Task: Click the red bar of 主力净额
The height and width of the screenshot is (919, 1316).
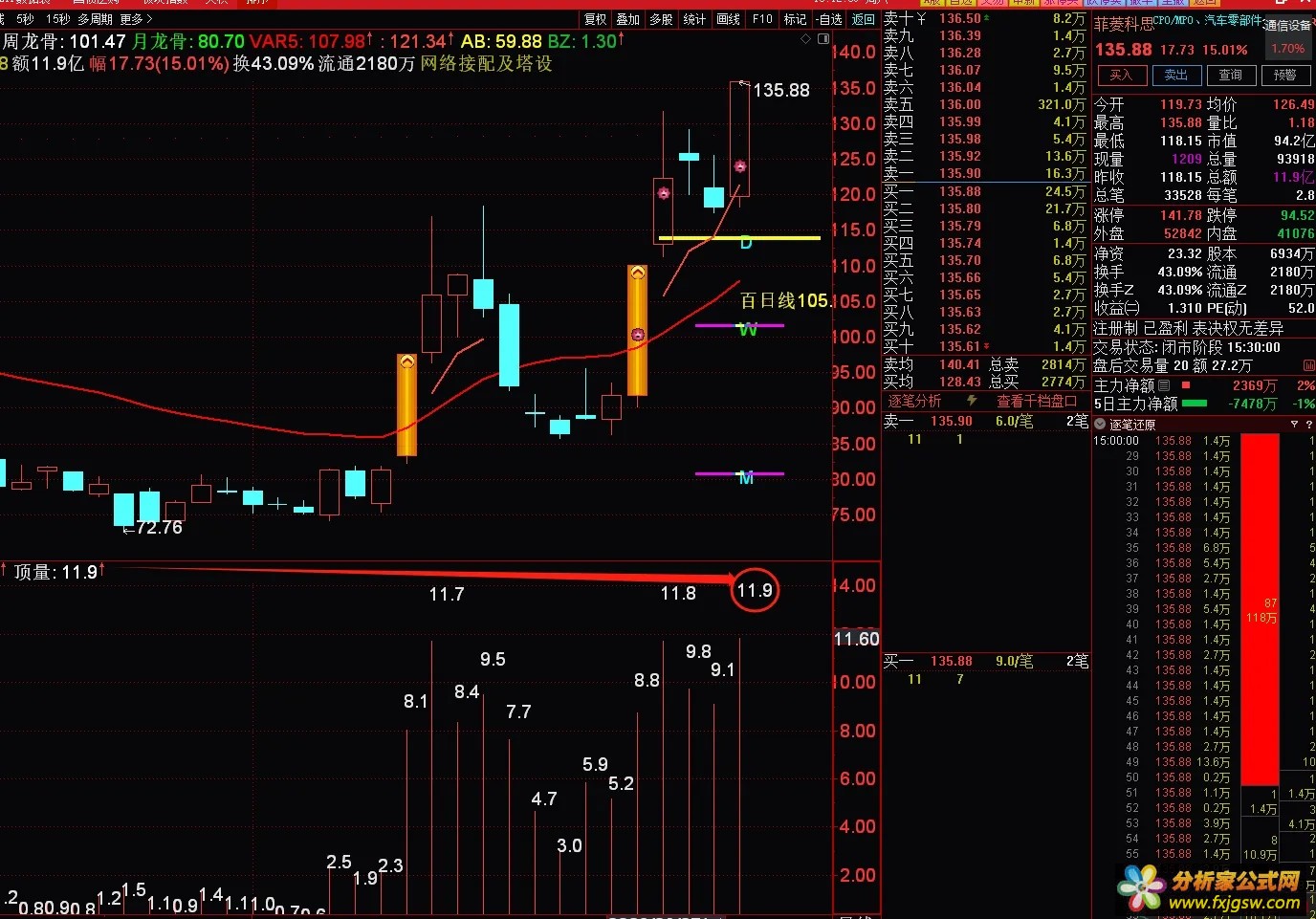Action: pos(1186,385)
